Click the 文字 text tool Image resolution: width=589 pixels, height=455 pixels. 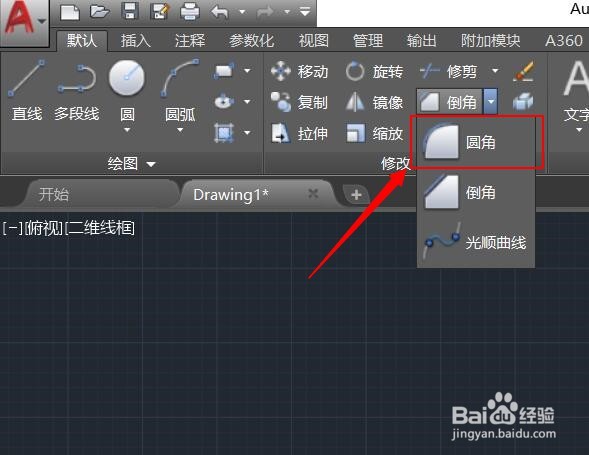coord(575,92)
